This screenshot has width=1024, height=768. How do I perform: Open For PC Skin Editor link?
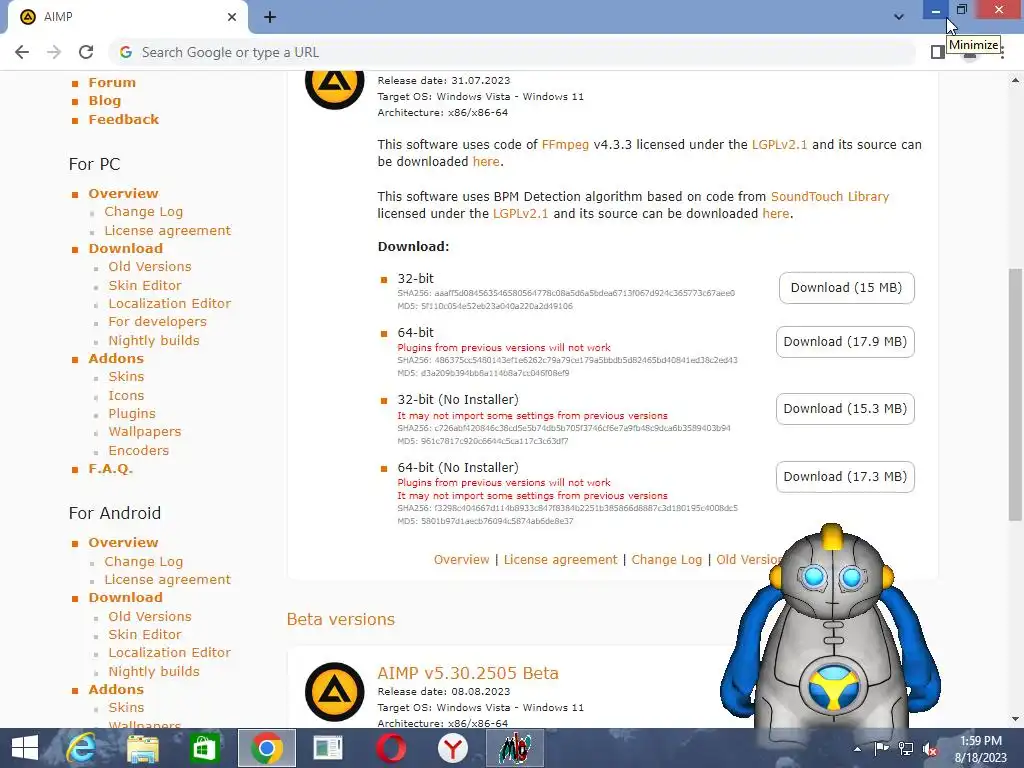tap(145, 285)
